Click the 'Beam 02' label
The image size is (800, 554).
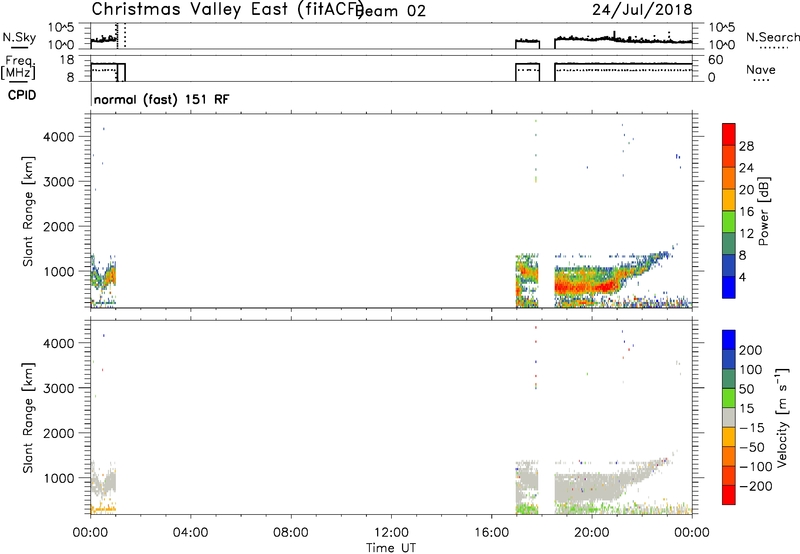[392, 11]
